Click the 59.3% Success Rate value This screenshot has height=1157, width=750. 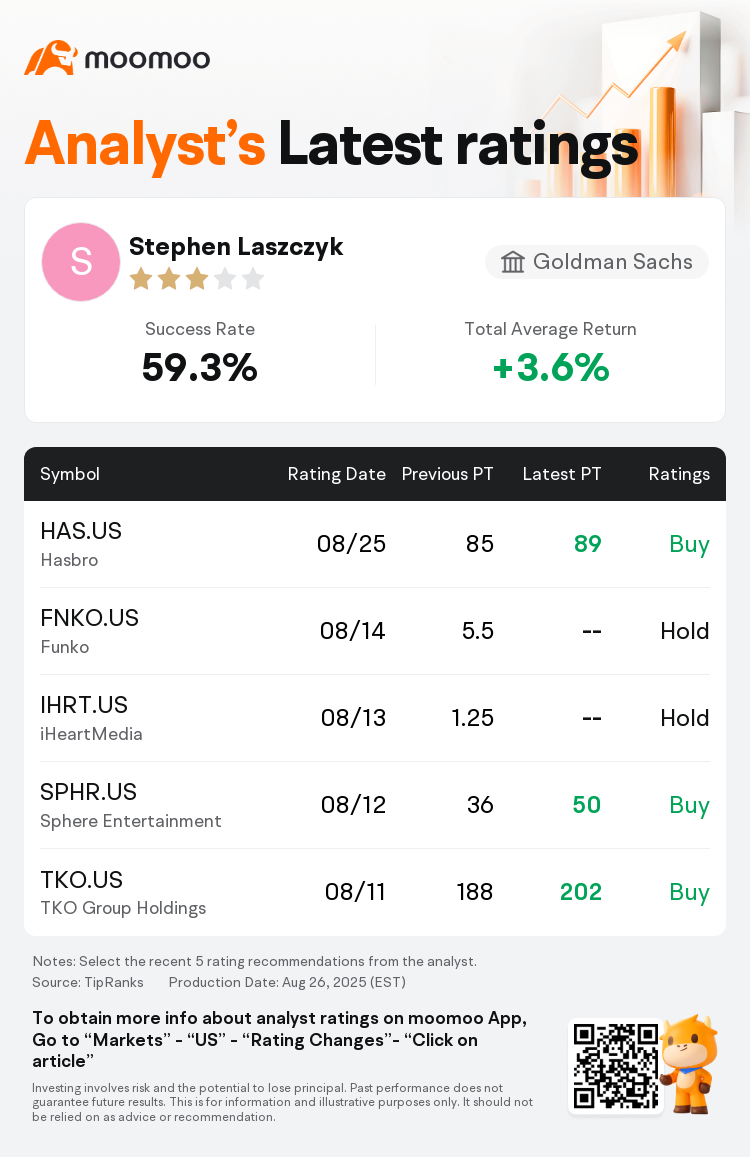[x=199, y=367]
